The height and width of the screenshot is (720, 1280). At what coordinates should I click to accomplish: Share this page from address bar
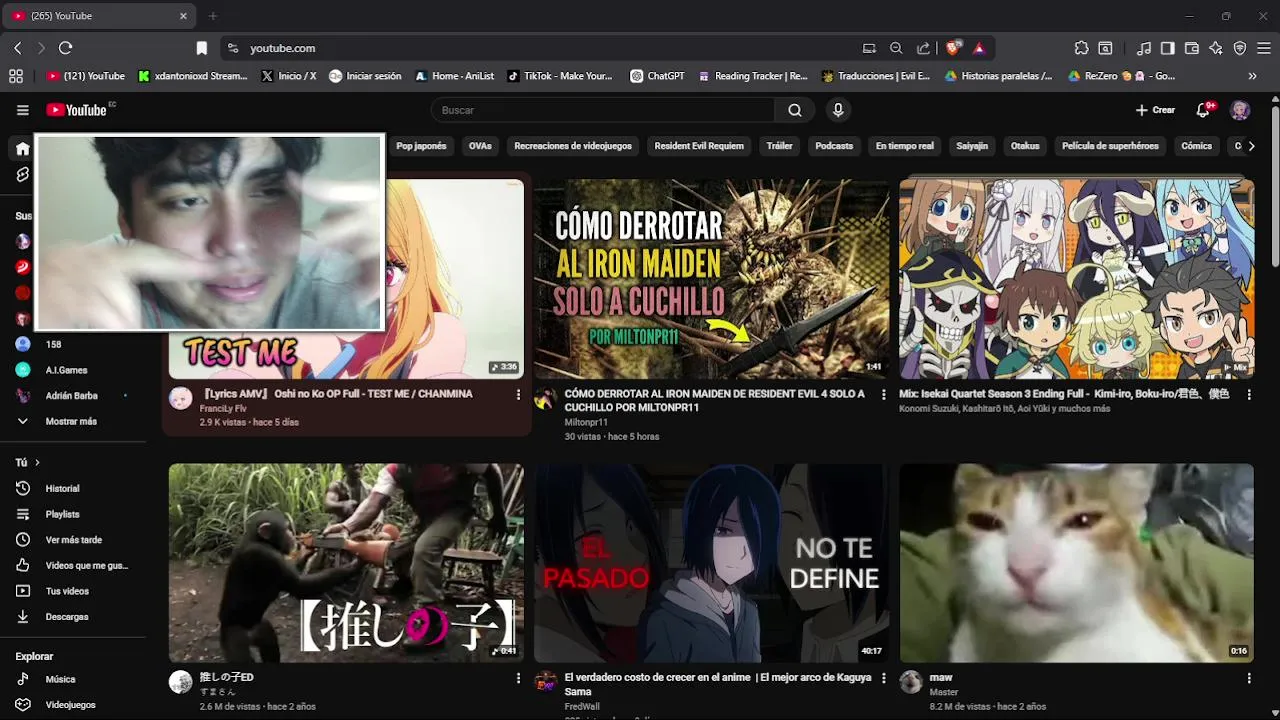click(923, 48)
